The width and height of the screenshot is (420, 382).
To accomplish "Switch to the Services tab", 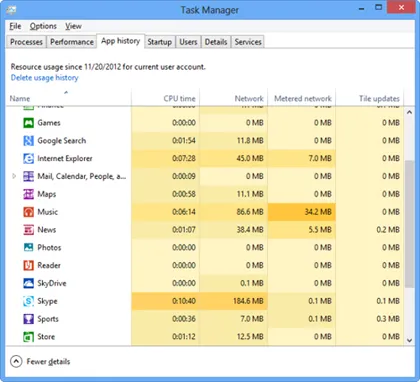I will click(248, 42).
